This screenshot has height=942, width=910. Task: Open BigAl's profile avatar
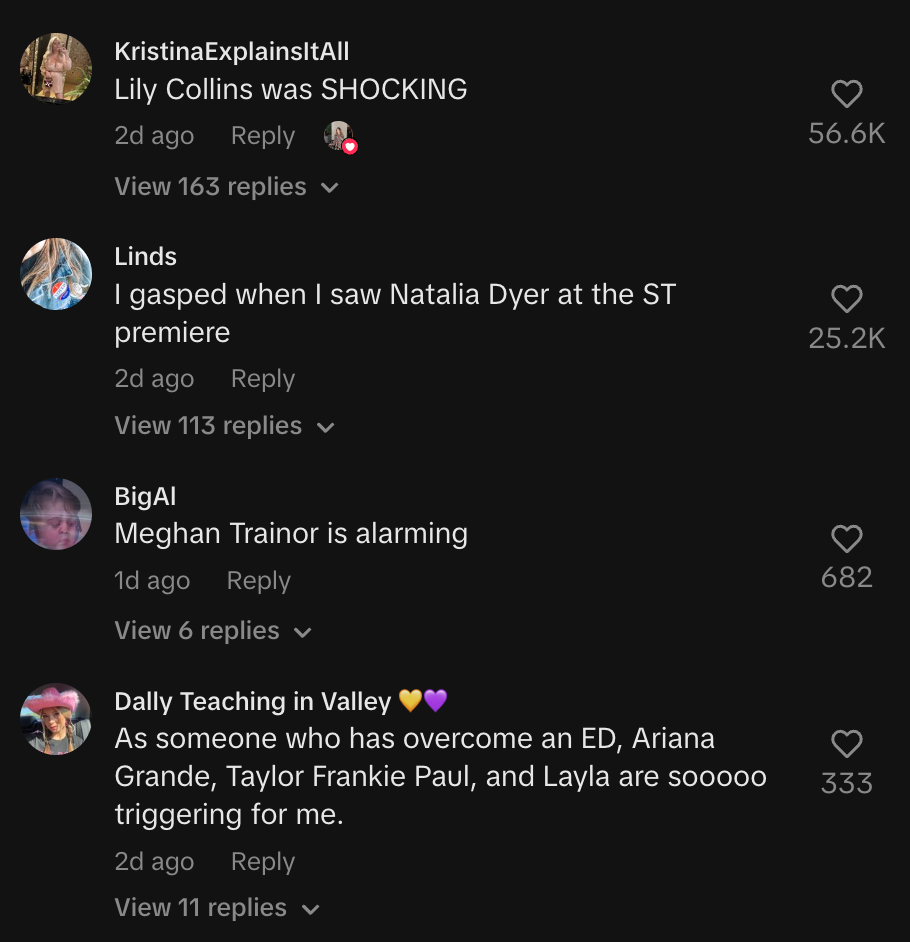click(56, 514)
